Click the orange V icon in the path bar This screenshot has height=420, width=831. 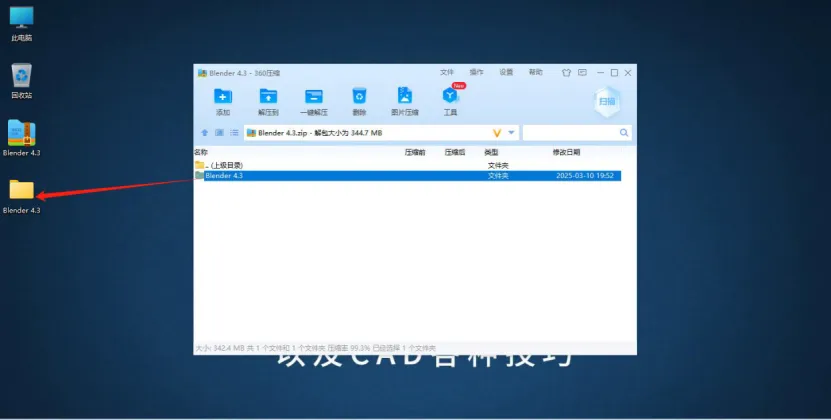point(497,133)
